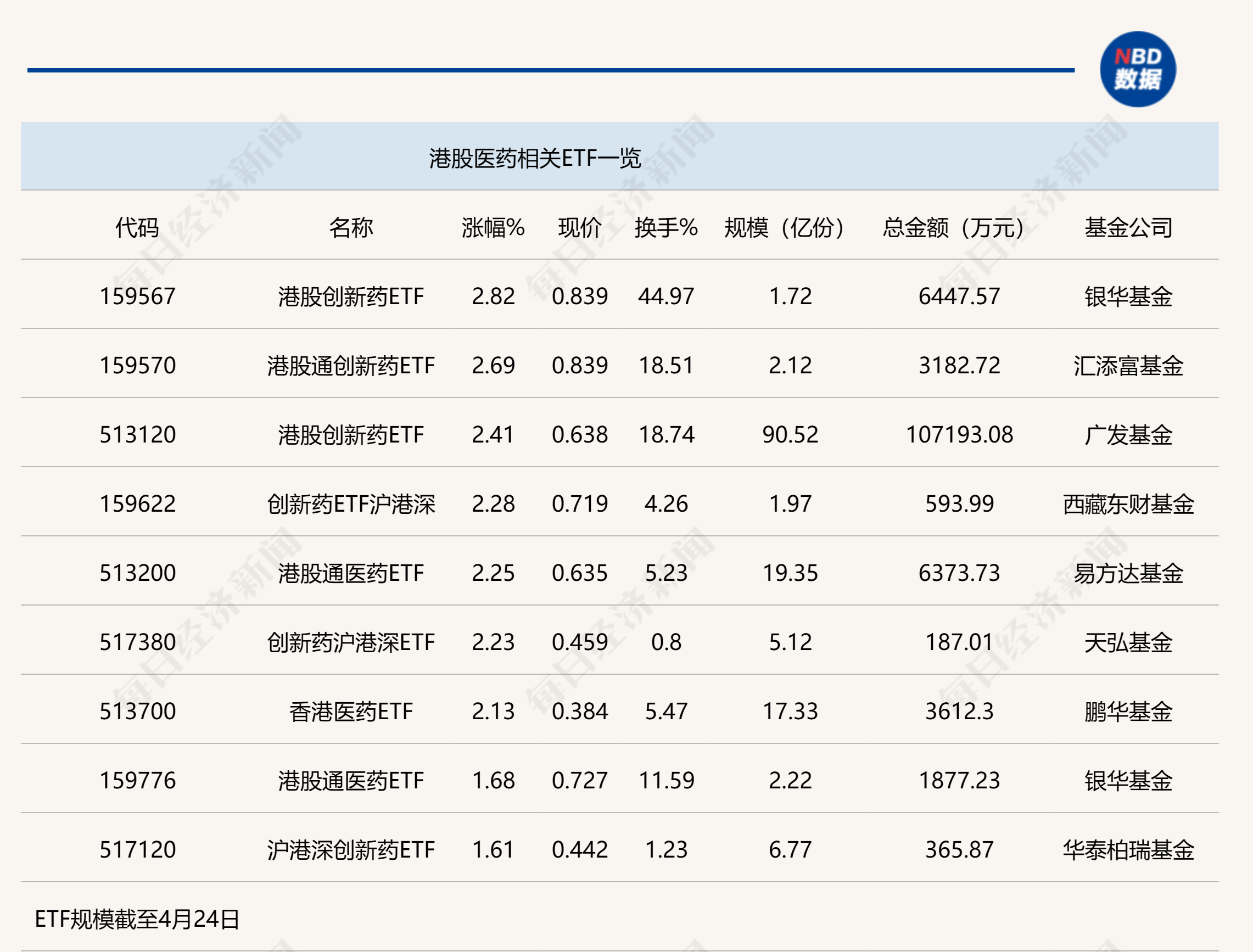Viewport: 1253px width, 952px height.
Task: Click fund company 易方达基金
Action: coord(1128,573)
